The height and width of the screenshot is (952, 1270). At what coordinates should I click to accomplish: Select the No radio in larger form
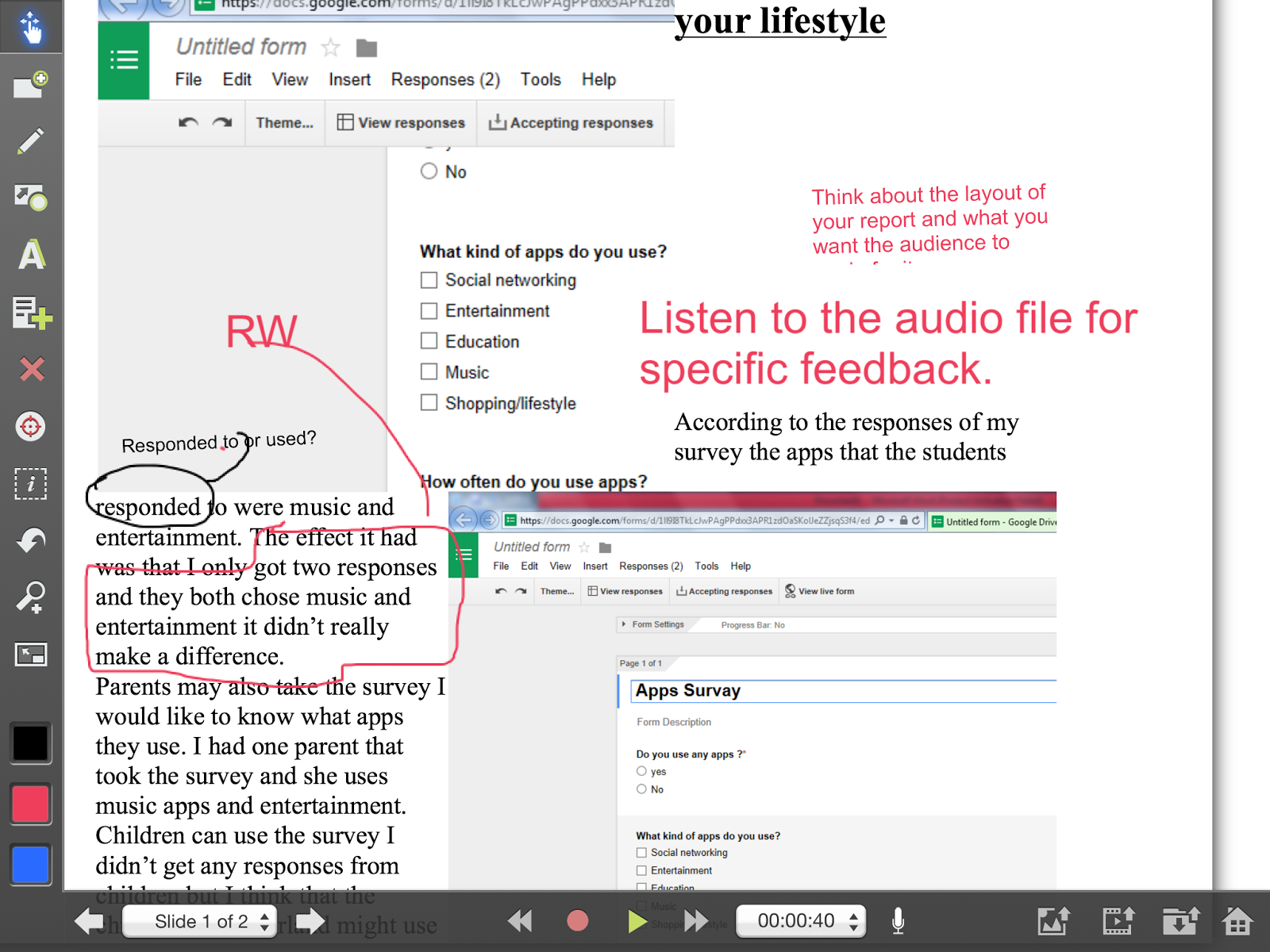tap(429, 171)
